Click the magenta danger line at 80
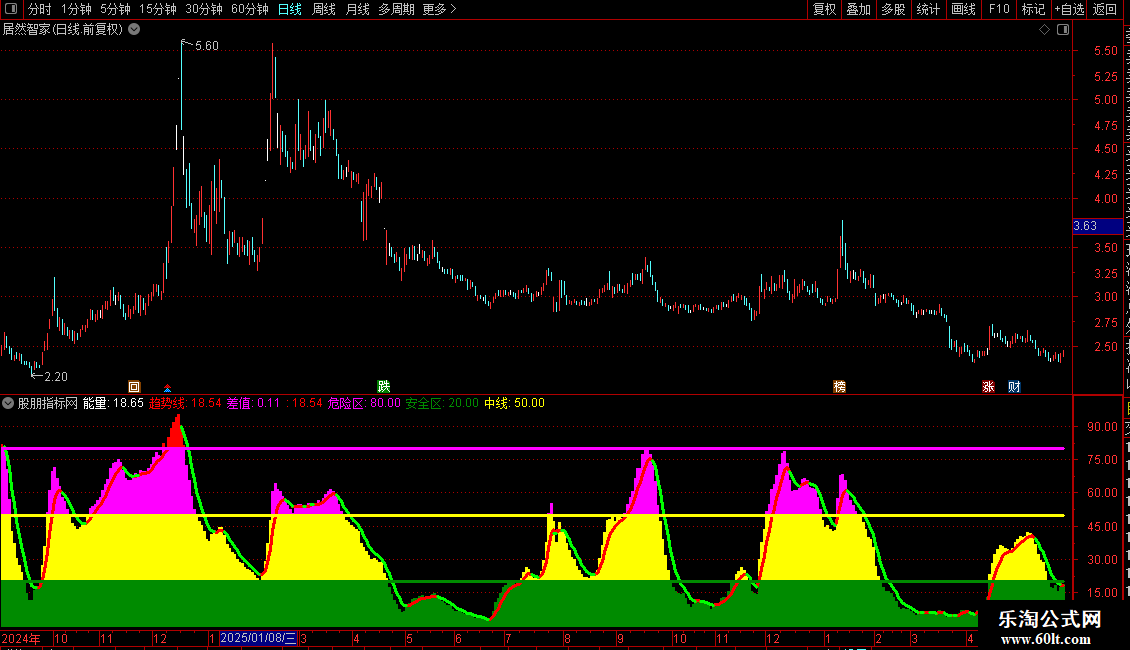This screenshot has width=1130, height=650. point(533,448)
